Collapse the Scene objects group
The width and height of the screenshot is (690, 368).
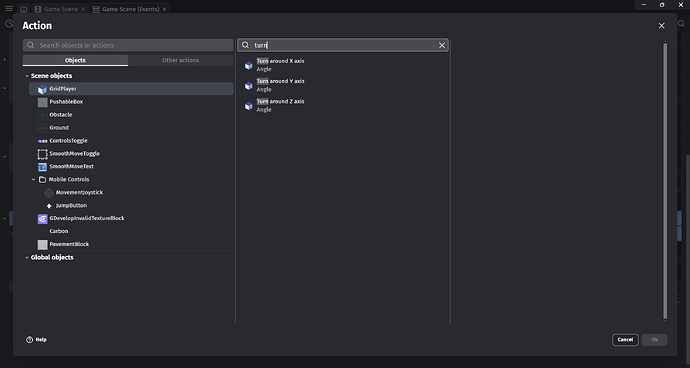pos(27,76)
